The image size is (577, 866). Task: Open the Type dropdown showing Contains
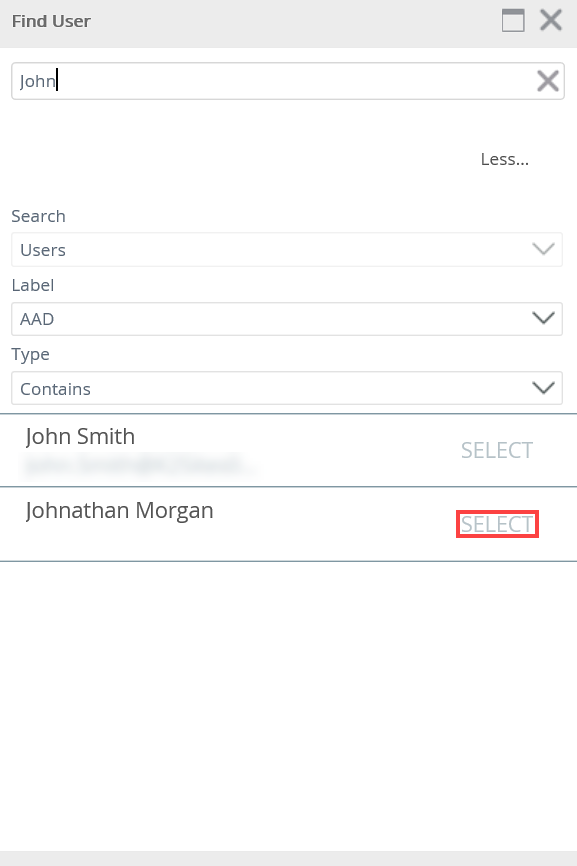coord(287,388)
